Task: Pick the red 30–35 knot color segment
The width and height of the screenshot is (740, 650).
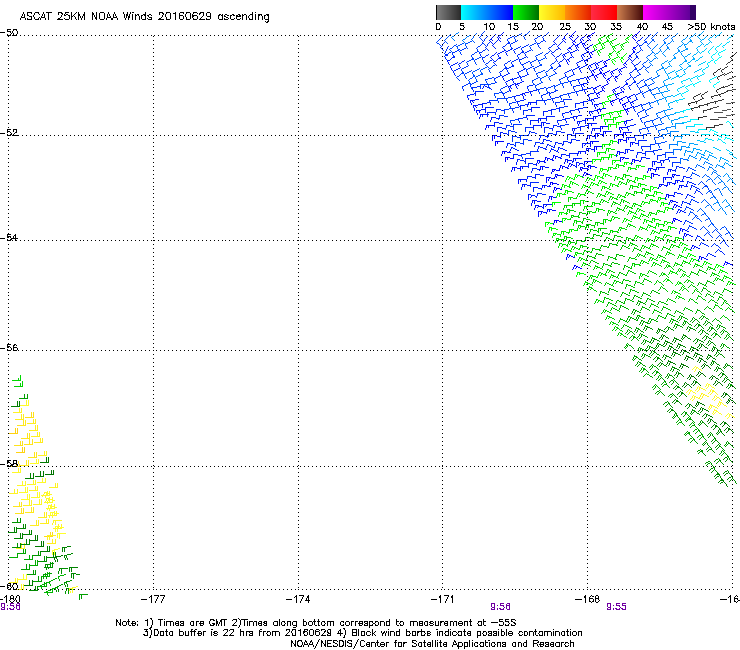Action: (x=604, y=12)
